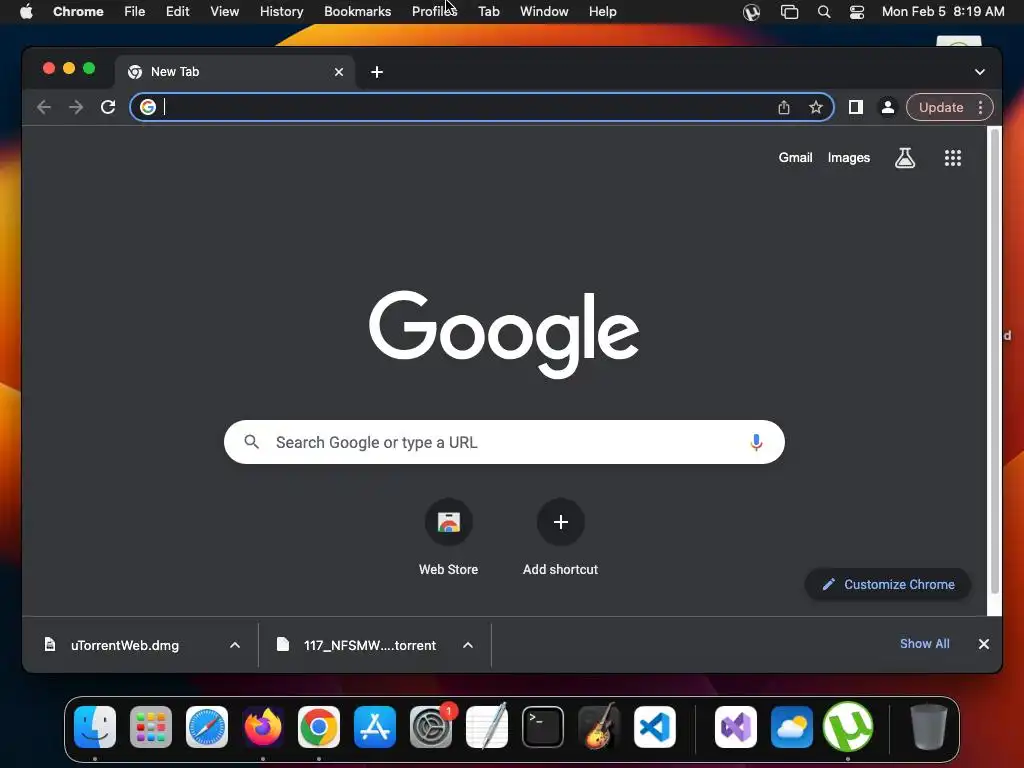The image size is (1024, 768).
Task: Open Weather app from the dock
Action: click(792, 727)
